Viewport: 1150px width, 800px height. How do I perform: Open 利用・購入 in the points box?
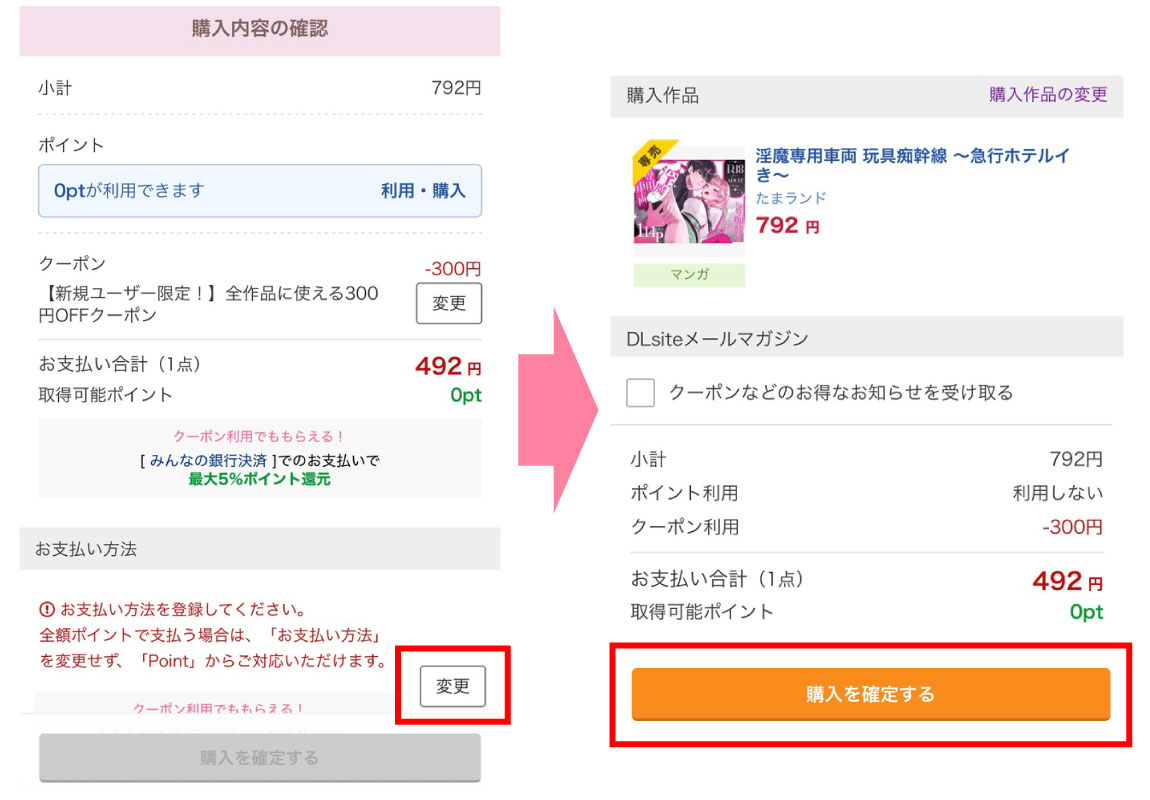coord(423,191)
